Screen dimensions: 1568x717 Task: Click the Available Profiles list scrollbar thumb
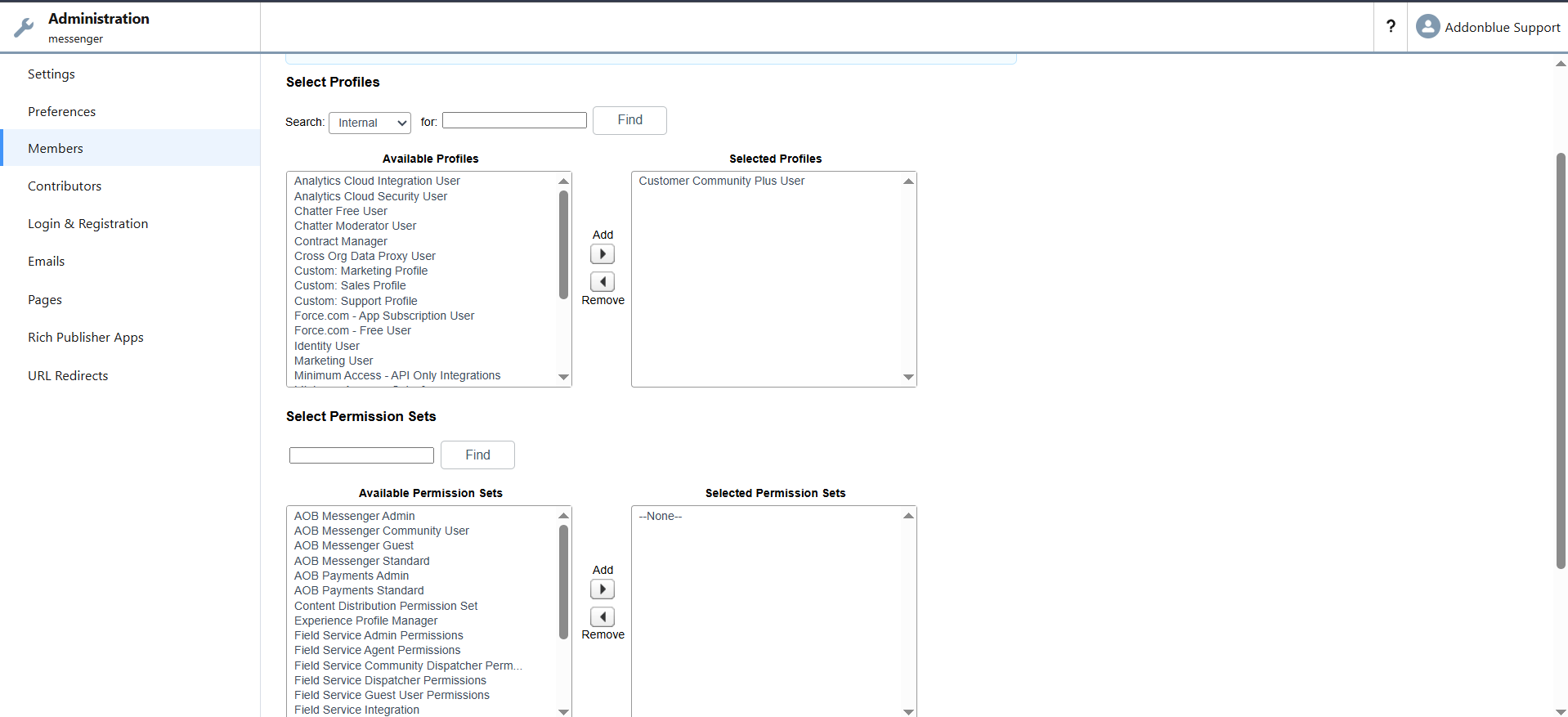(x=563, y=244)
